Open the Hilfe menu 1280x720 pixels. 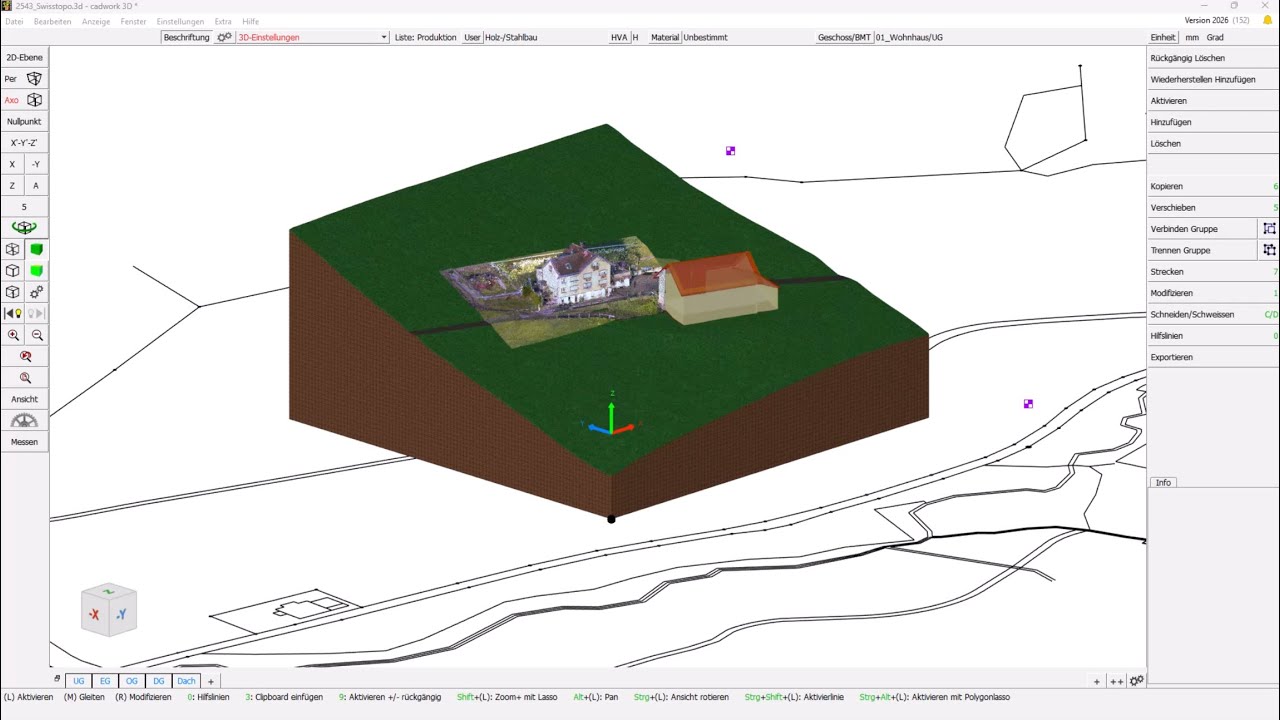(251, 21)
